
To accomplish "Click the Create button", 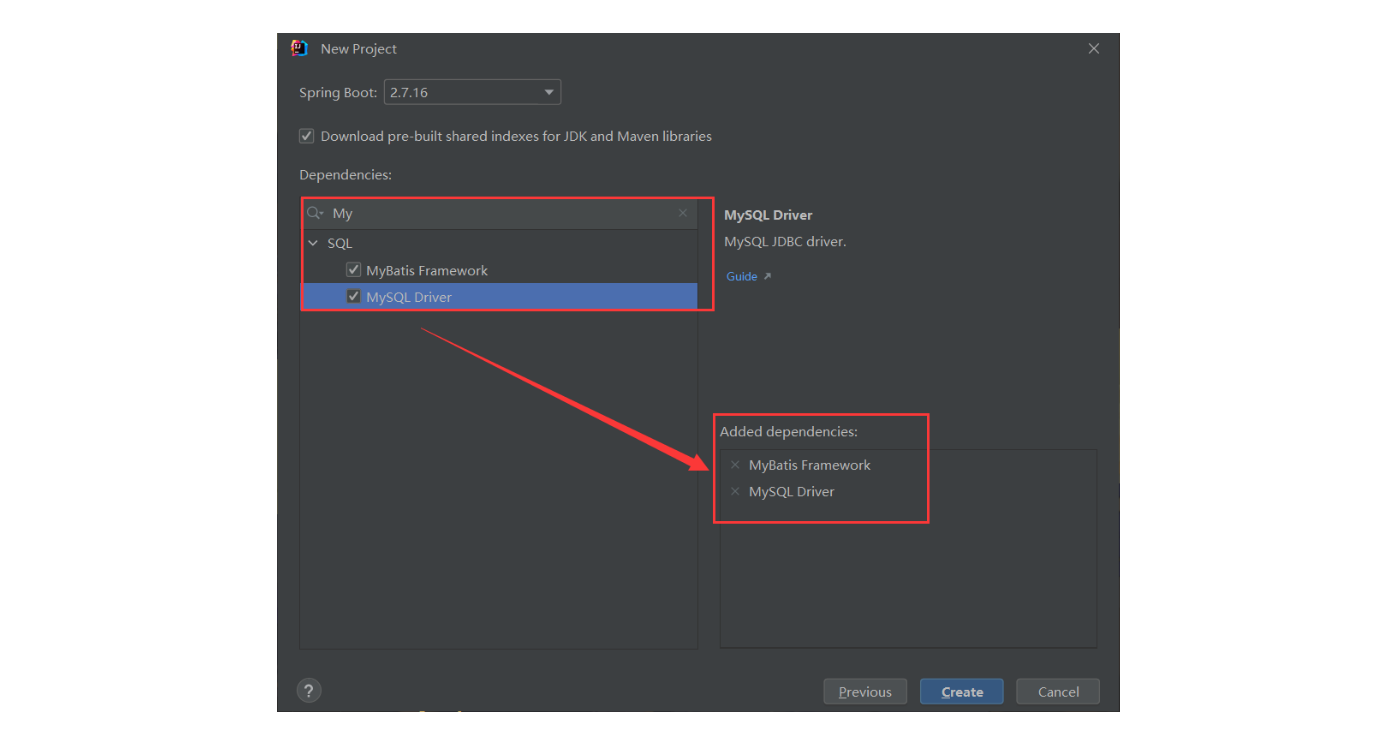I will click(962, 692).
